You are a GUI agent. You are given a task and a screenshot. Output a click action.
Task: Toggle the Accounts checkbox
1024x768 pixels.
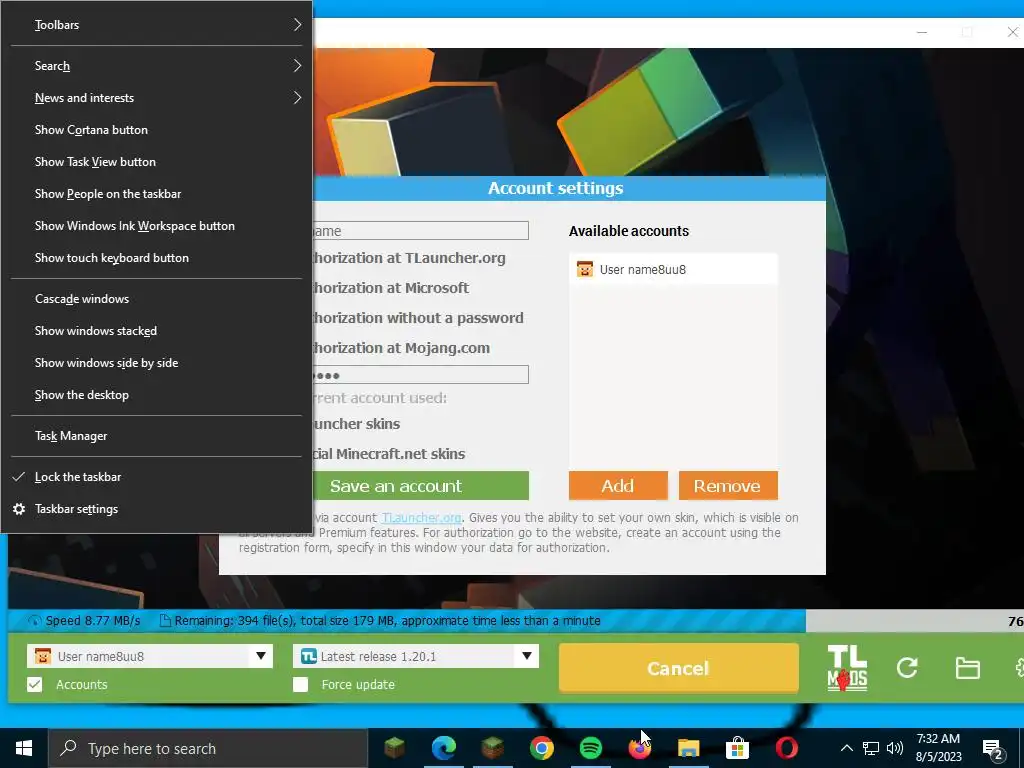click(35, 684)
